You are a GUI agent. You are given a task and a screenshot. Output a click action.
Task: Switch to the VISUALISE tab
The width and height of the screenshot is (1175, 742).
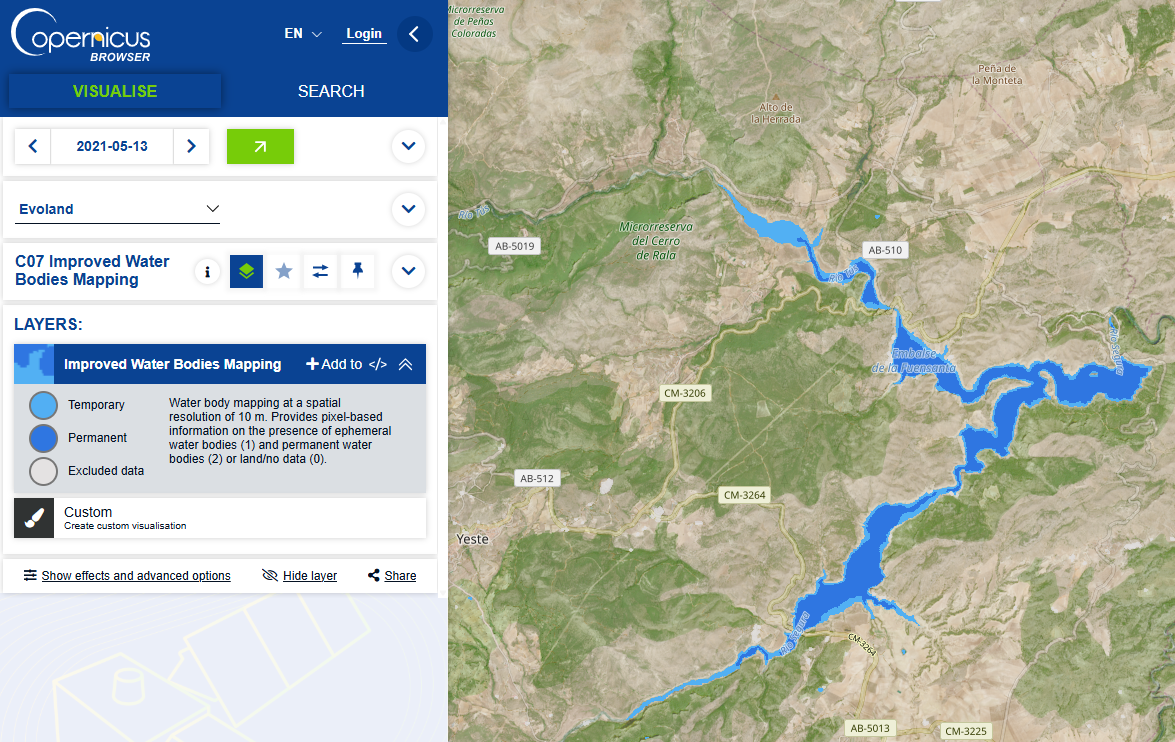[x=115, y=91]
